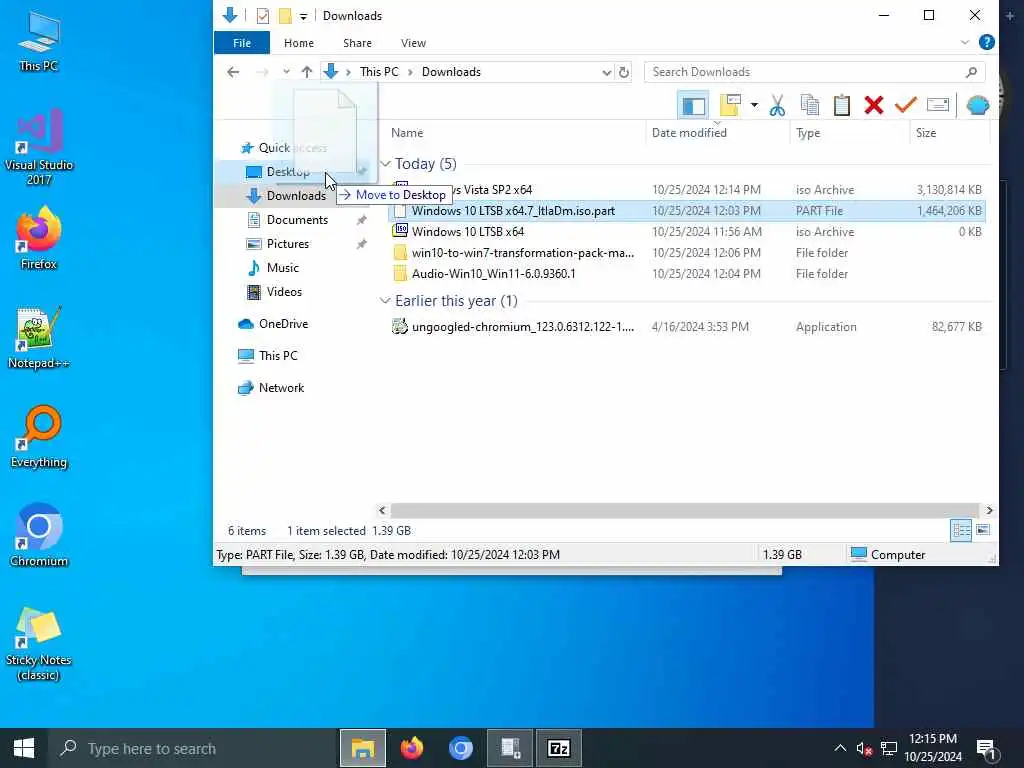Sort by the Size column header
Image resolution: width=1024 pixels, height=768 pixels.
coord(925,133)
